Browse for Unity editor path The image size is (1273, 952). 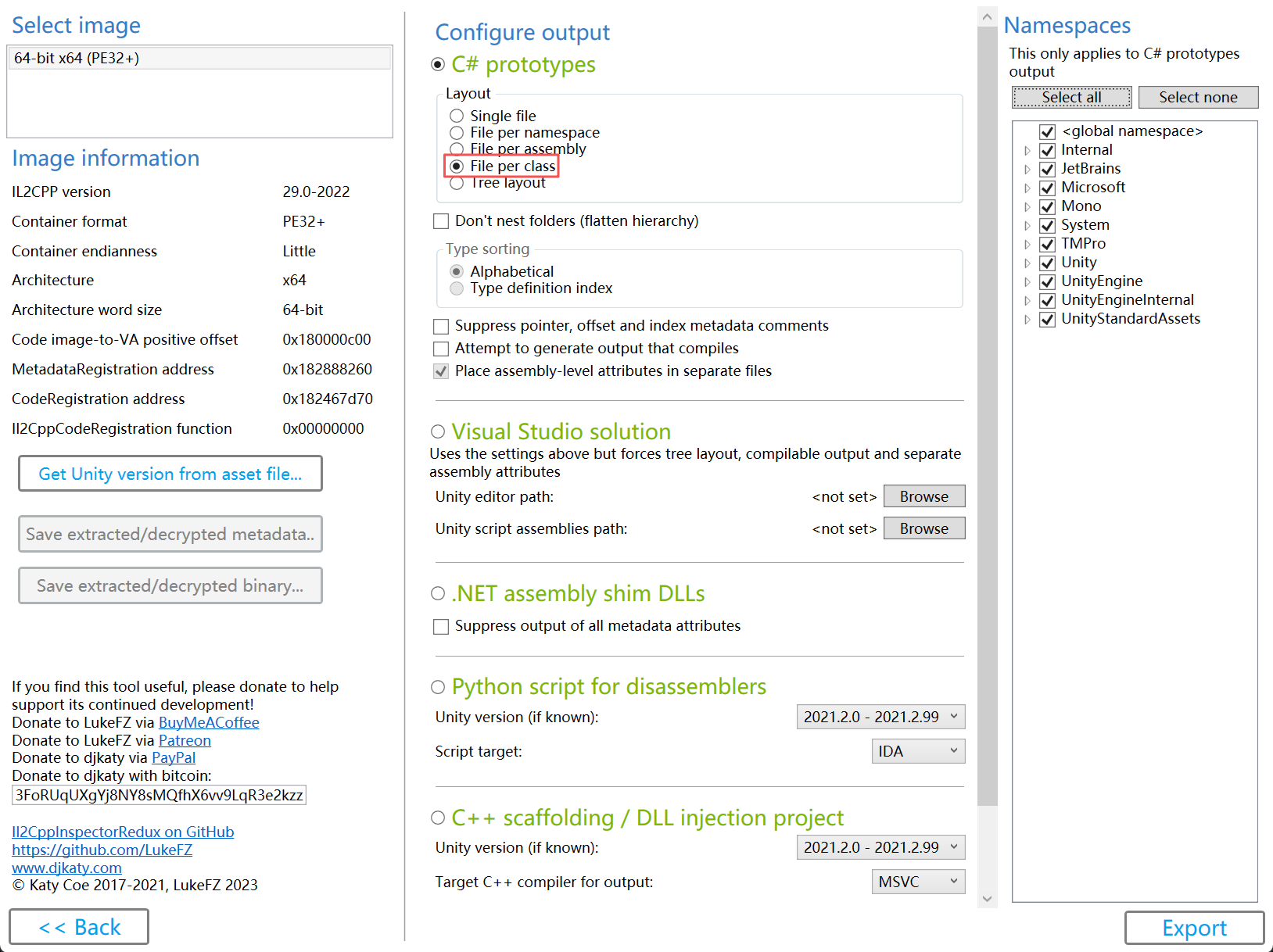click(923, 497)
